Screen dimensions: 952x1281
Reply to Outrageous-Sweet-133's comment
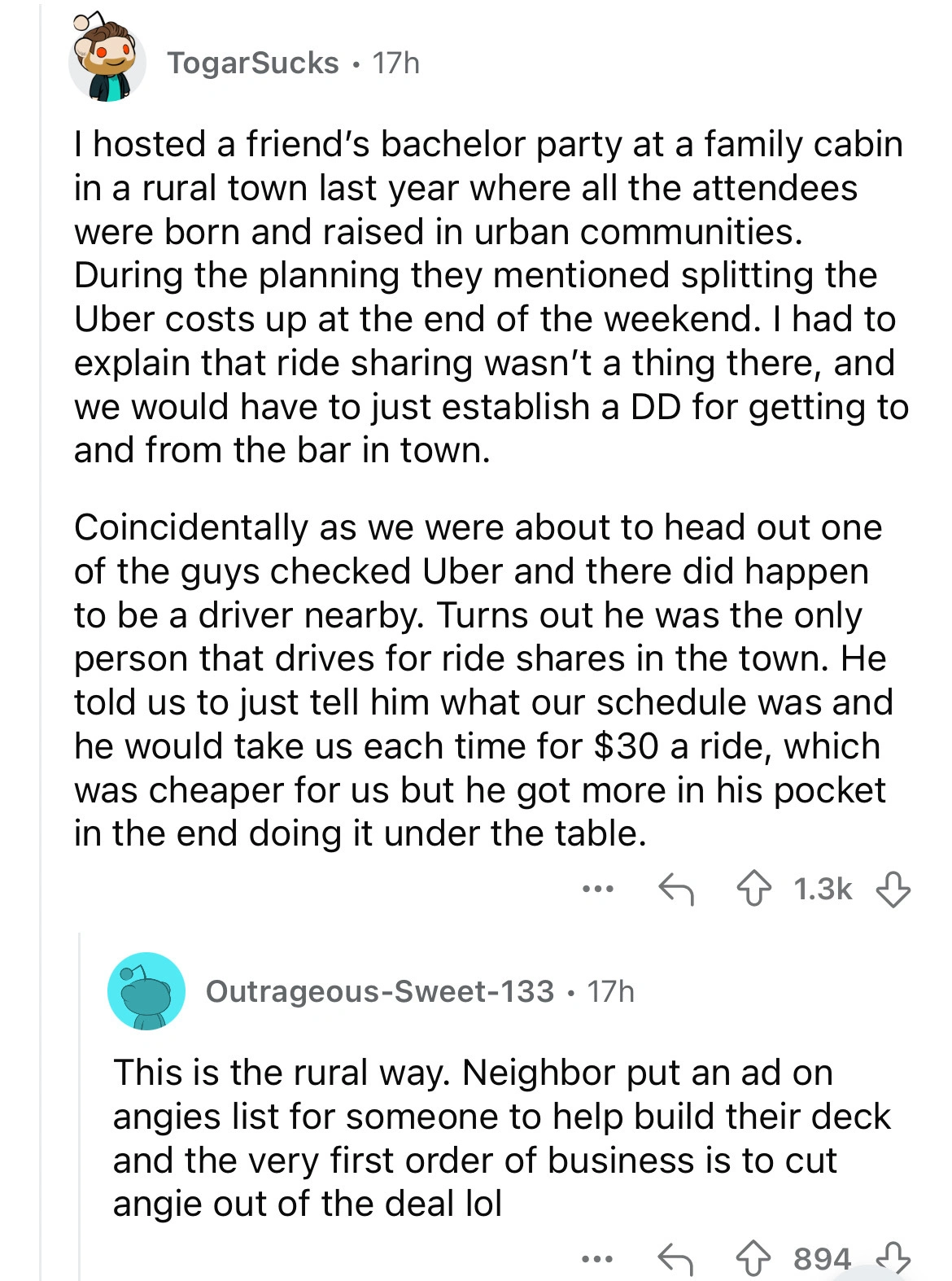click(675, 1259)
